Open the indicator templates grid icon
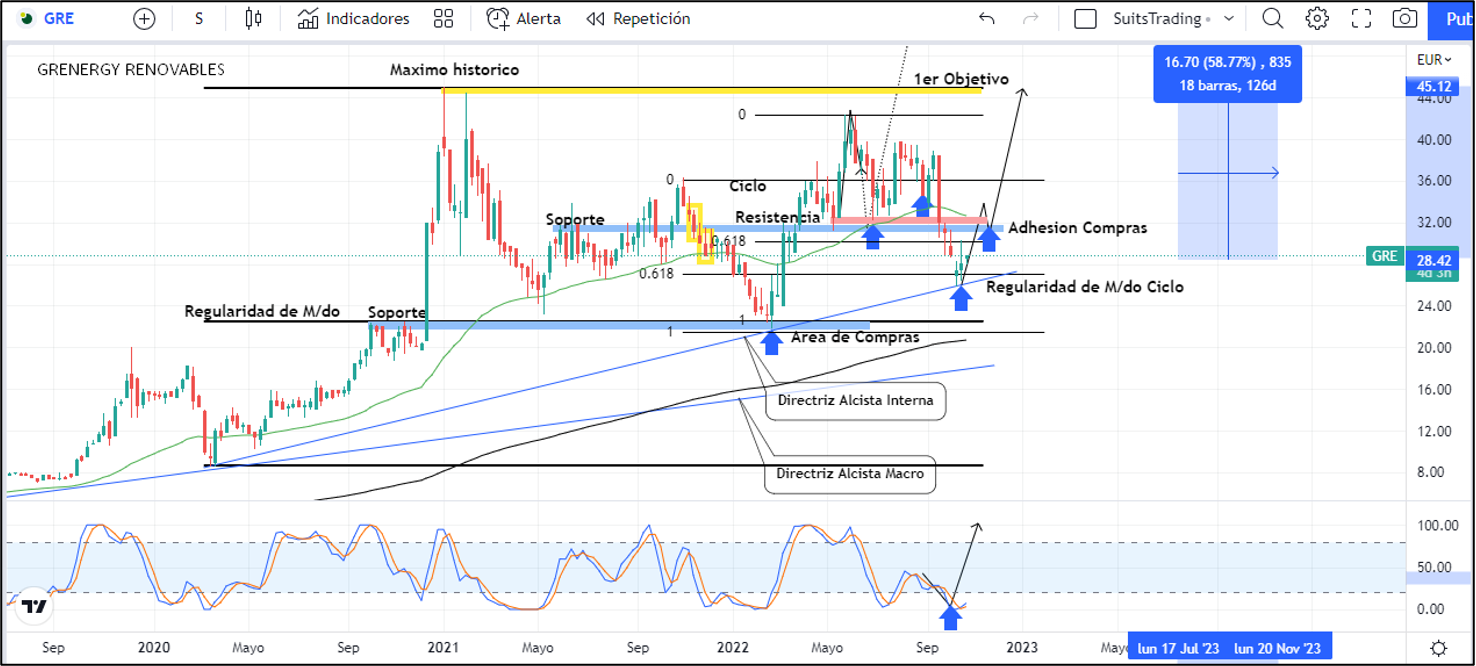1476x666 pixels. [x=443, y=19]
